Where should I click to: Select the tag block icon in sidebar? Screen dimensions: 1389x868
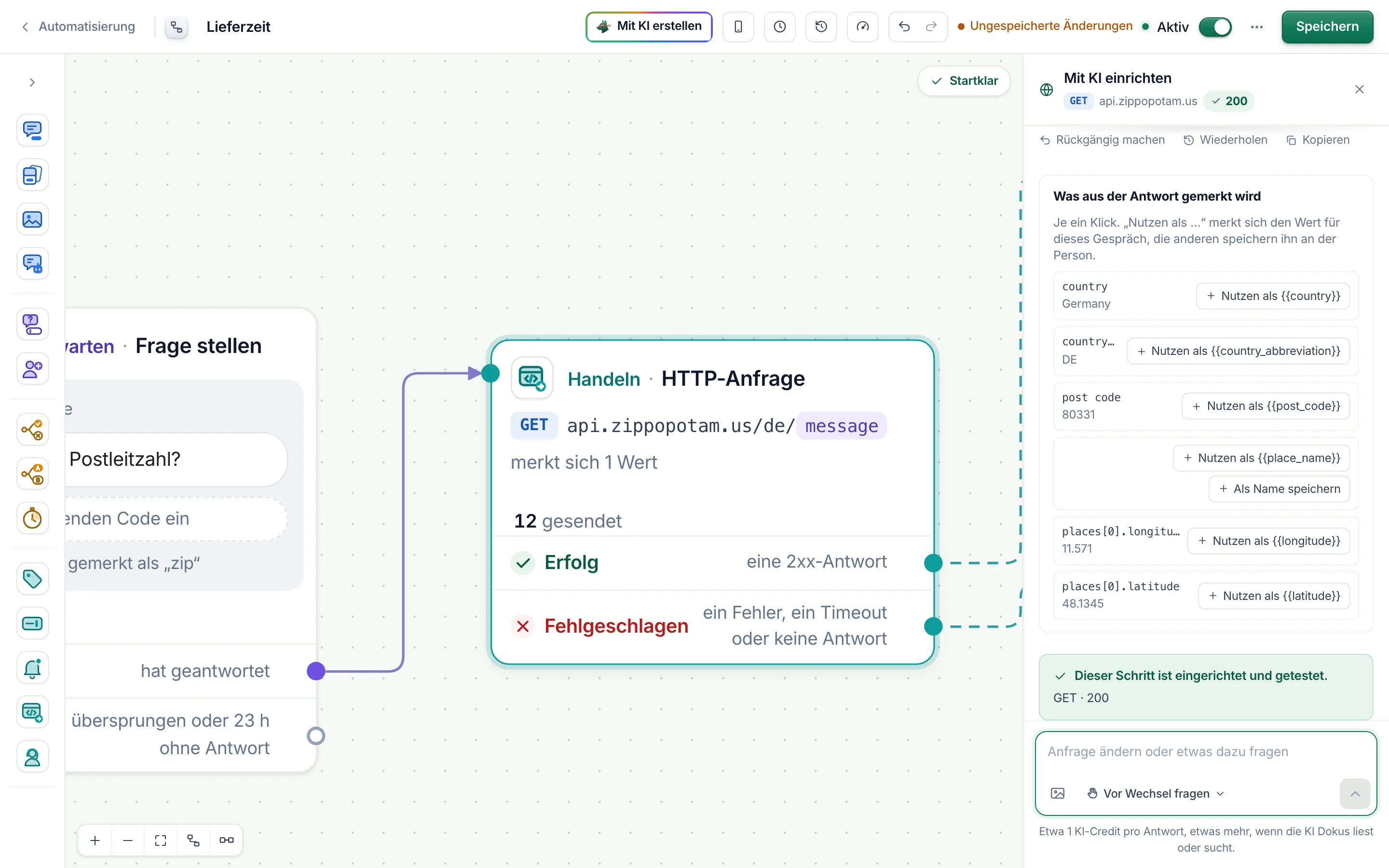(x=32, y=579)
